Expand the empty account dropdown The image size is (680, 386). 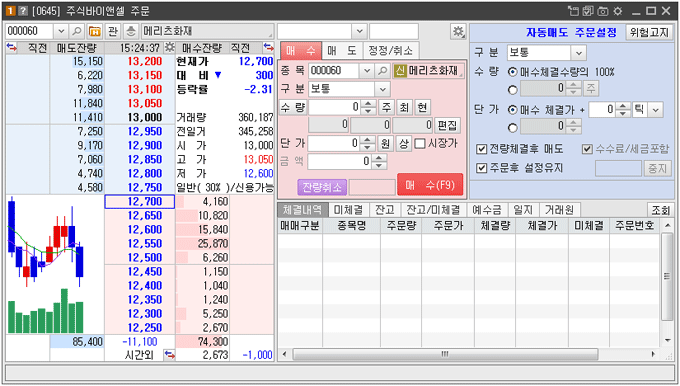coord(359,31)
